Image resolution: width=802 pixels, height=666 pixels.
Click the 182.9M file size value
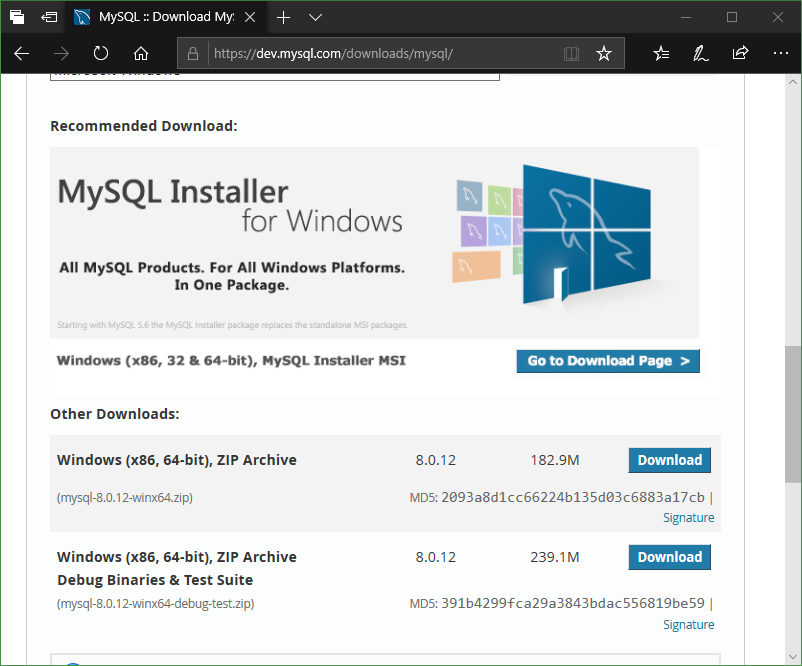click(555, 460)
